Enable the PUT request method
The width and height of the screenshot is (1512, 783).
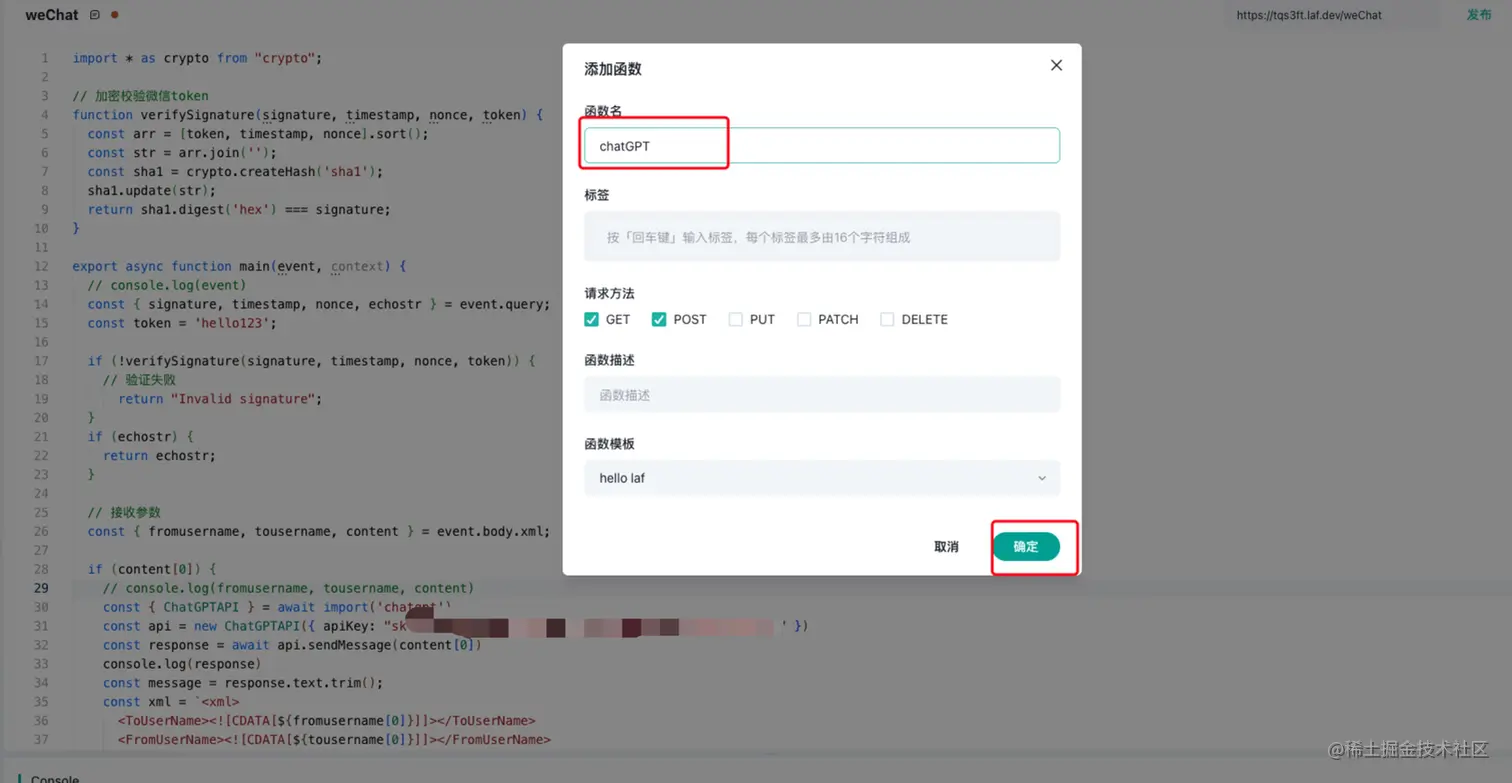point(736,319)
